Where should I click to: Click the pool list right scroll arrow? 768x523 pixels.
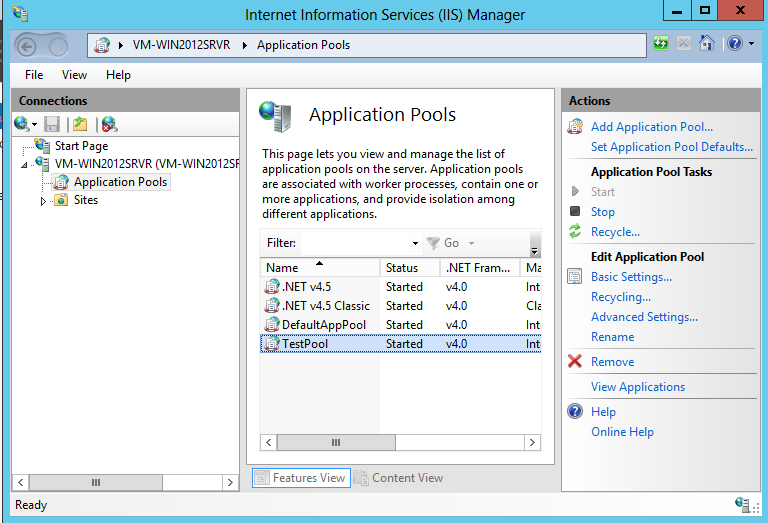(532, 443)
